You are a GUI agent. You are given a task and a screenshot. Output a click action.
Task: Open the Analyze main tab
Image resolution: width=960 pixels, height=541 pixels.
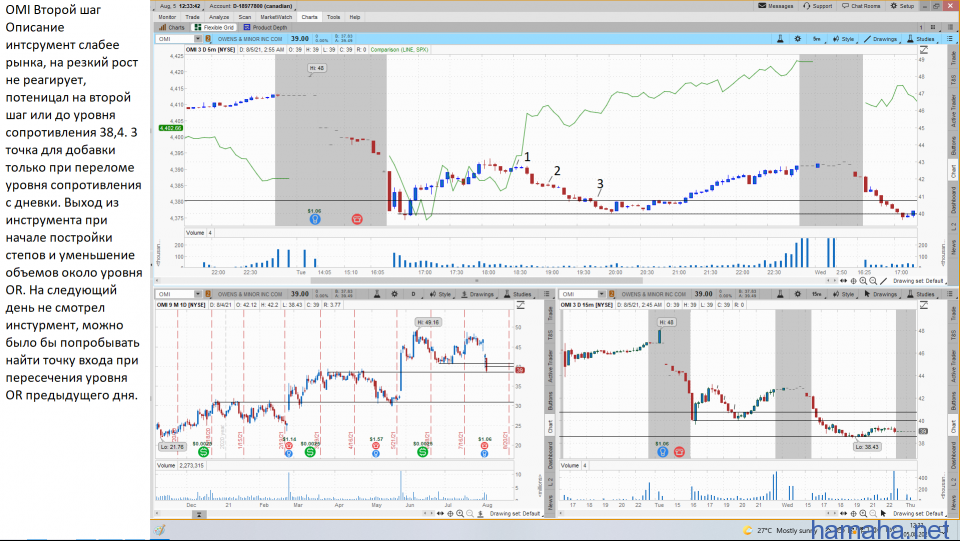pyautogui.click(x=219, y=17)
